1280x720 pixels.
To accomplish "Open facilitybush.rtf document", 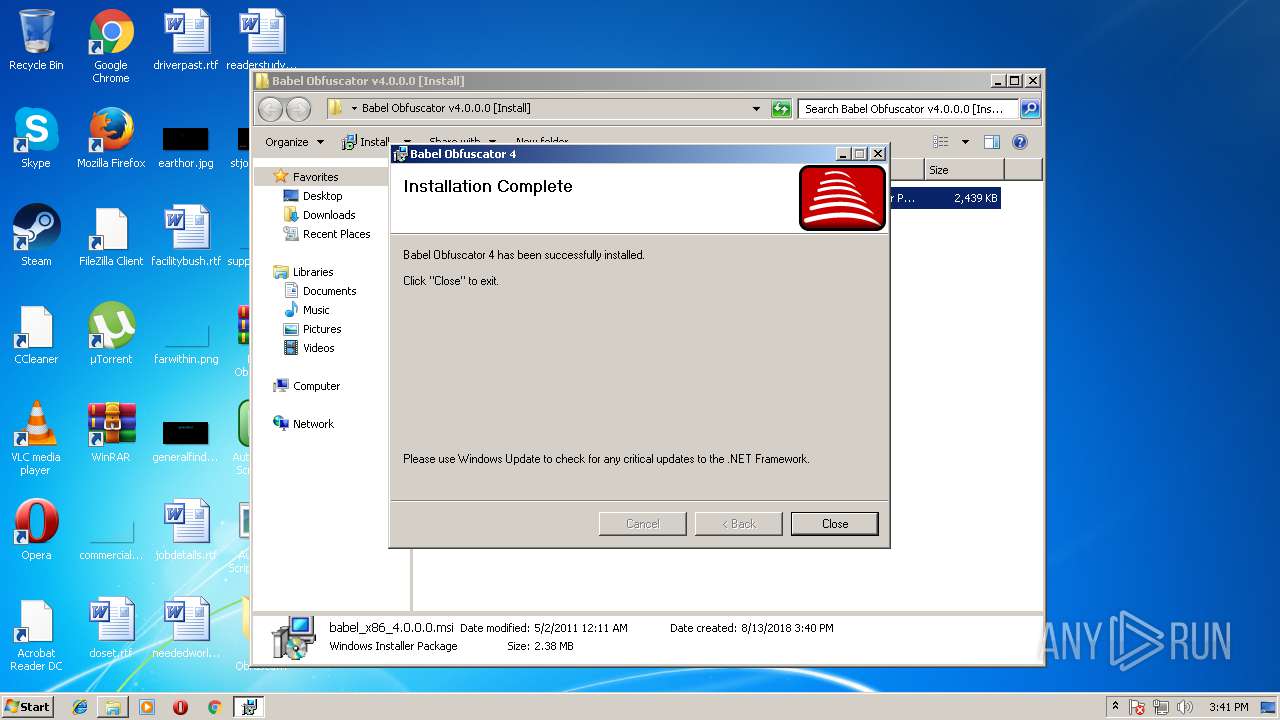I will tap(186, 236).
